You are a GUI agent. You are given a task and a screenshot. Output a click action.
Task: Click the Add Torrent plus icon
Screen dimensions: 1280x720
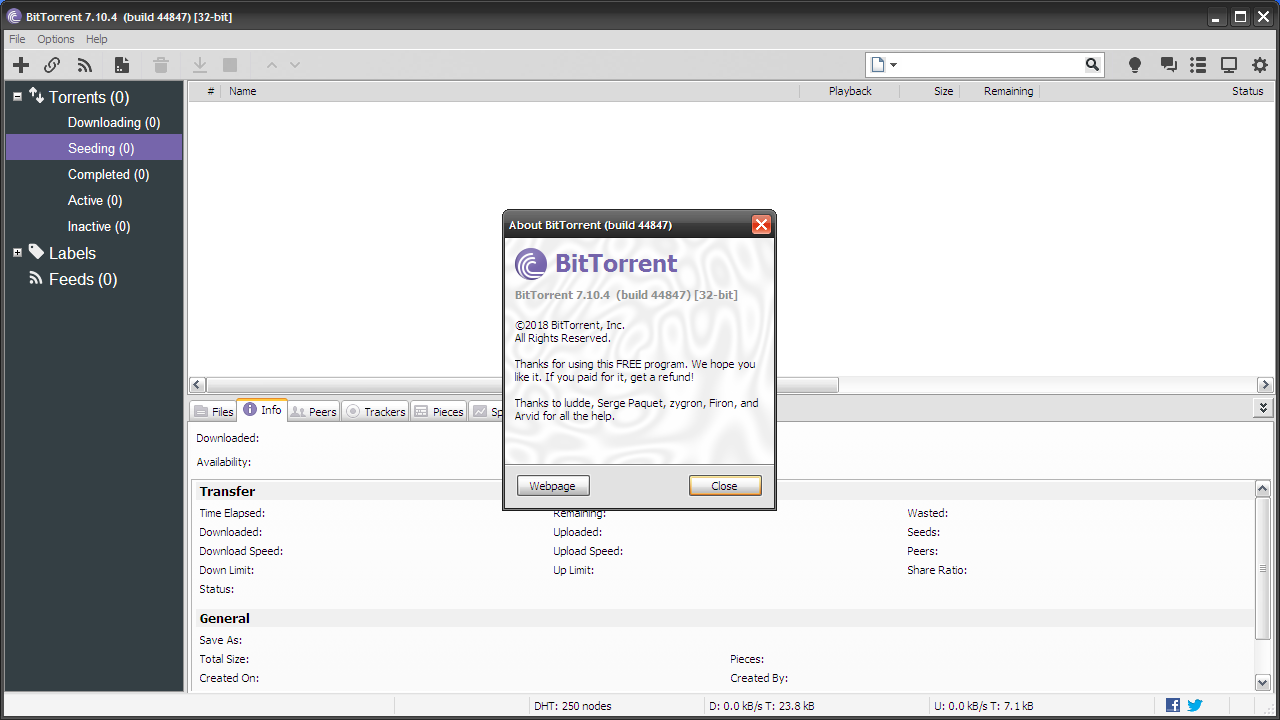pos(21,65)
